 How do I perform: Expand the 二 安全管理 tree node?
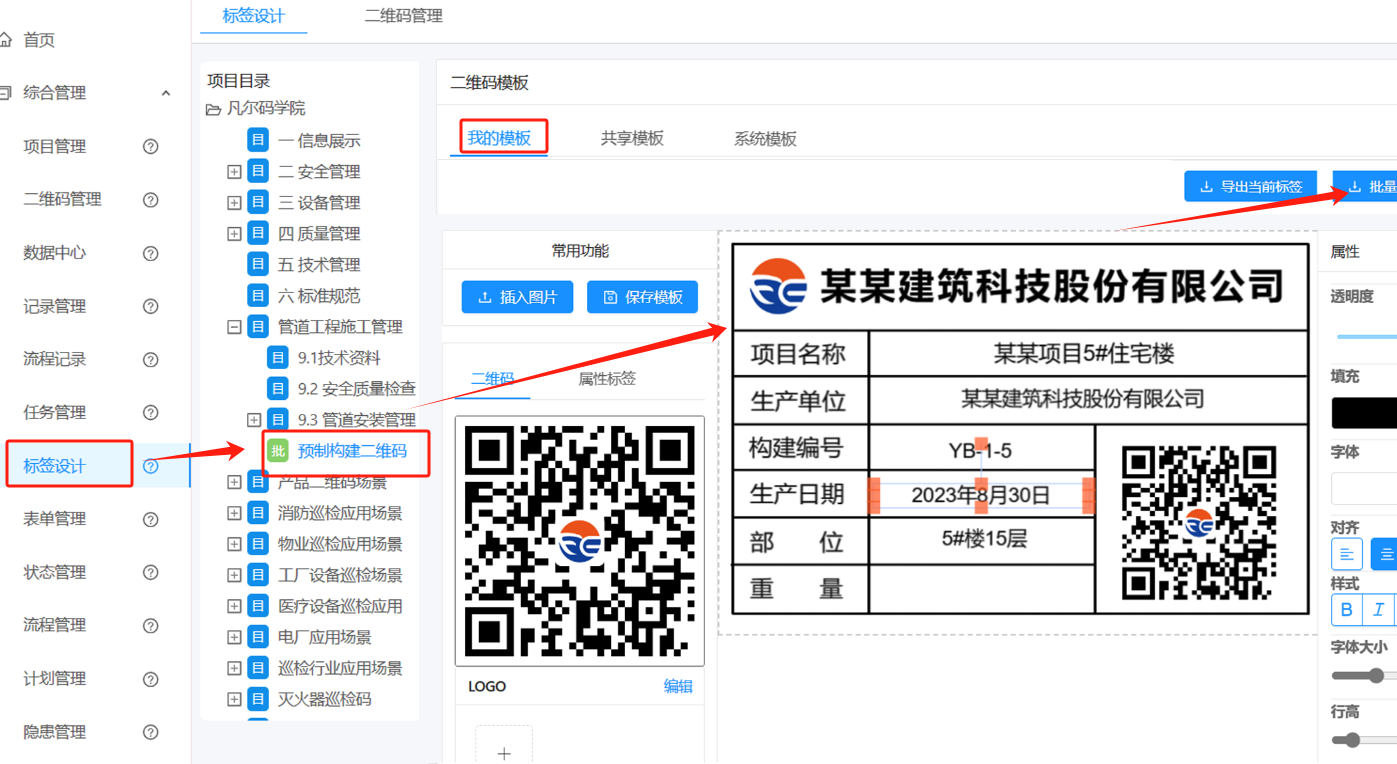233,171
